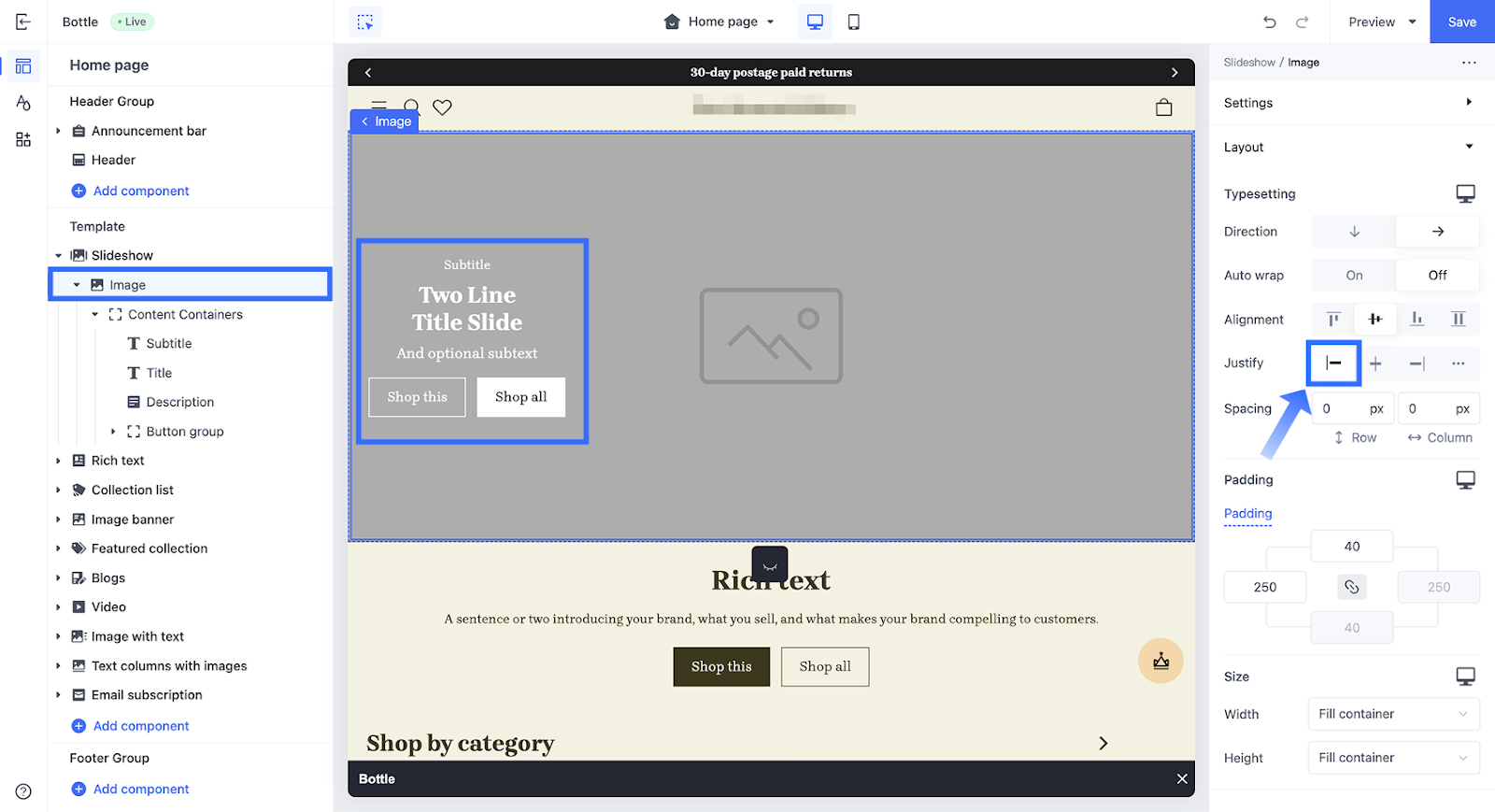The height and width of the screenshot is (812, 1495).
Task: Open the help question mark icon
Action: point(23,791)
